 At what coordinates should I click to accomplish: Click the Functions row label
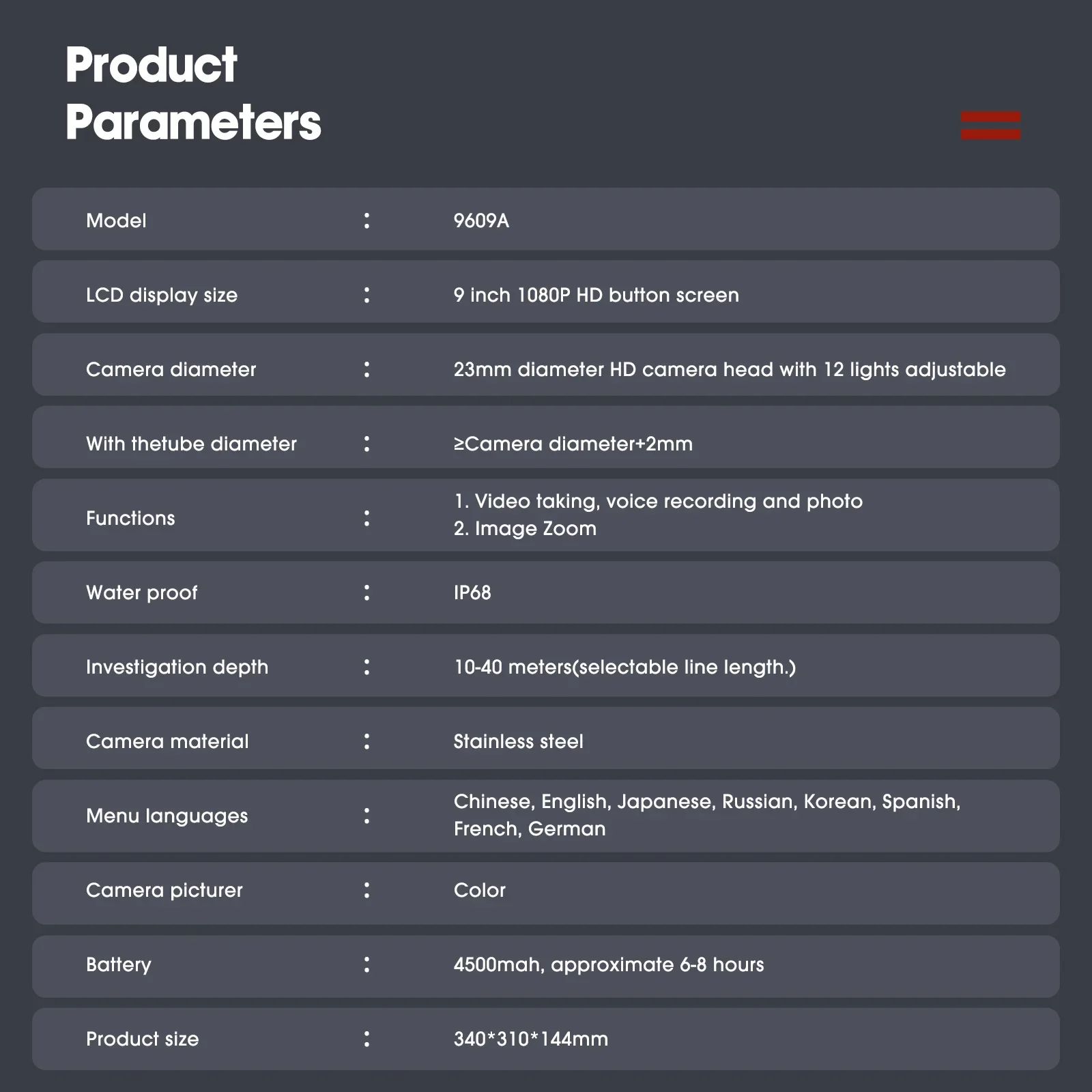130,518
